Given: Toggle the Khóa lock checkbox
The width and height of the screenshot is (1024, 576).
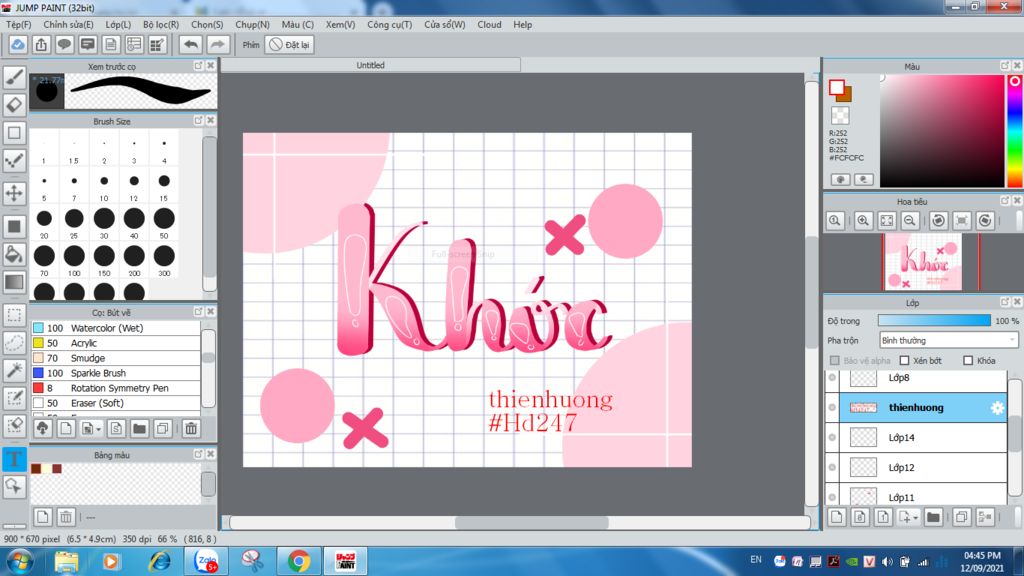Looking at the screenshot, I should point(968,360).
